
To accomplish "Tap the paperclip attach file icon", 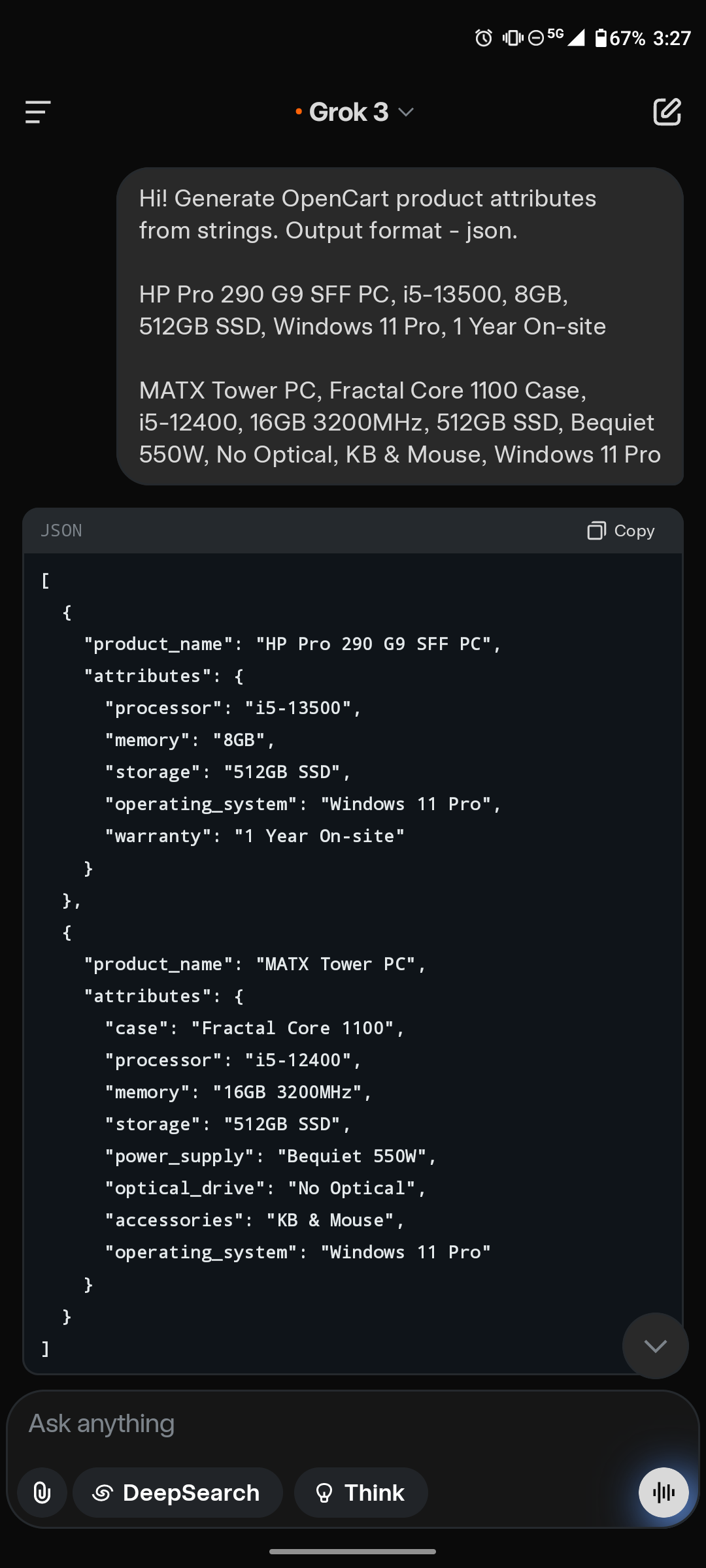I will [42, 1493].
